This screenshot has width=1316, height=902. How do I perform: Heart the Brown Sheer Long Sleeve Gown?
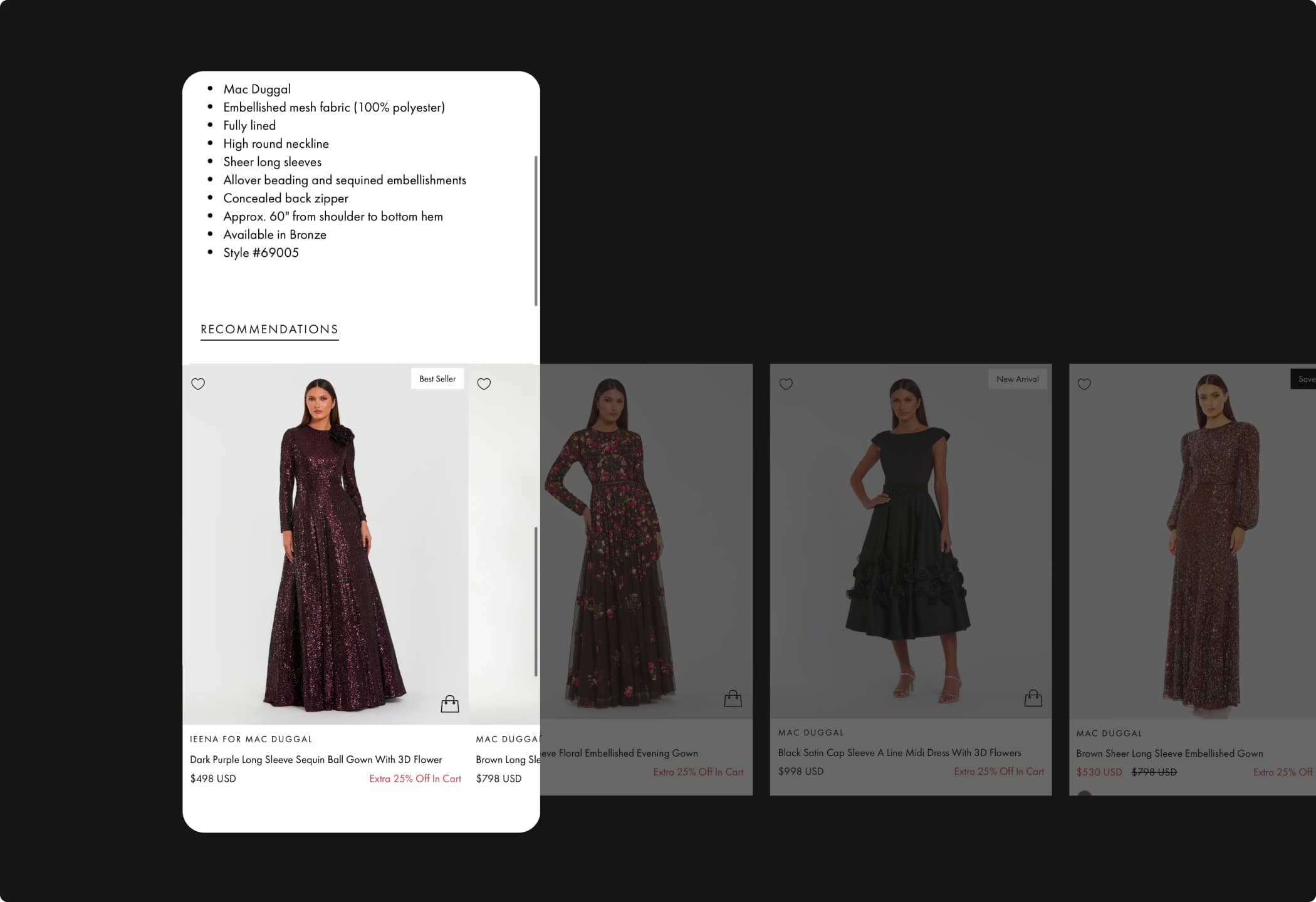point(1084,384)
